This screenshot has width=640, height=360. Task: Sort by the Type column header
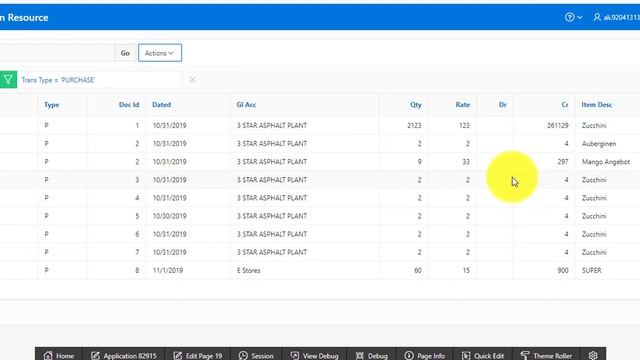click(x=51, y=105)
